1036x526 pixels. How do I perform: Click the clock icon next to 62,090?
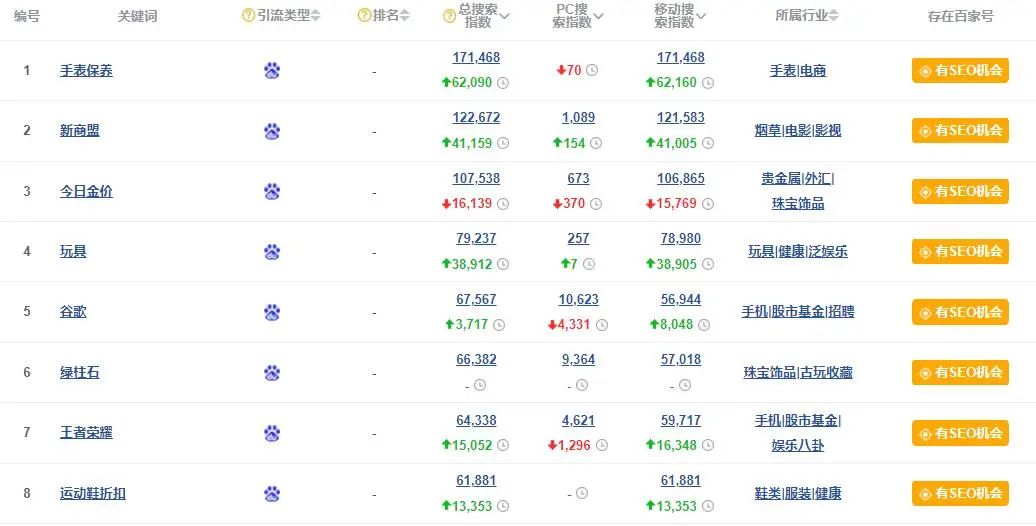pyautogui.click(x=503, y=83)
